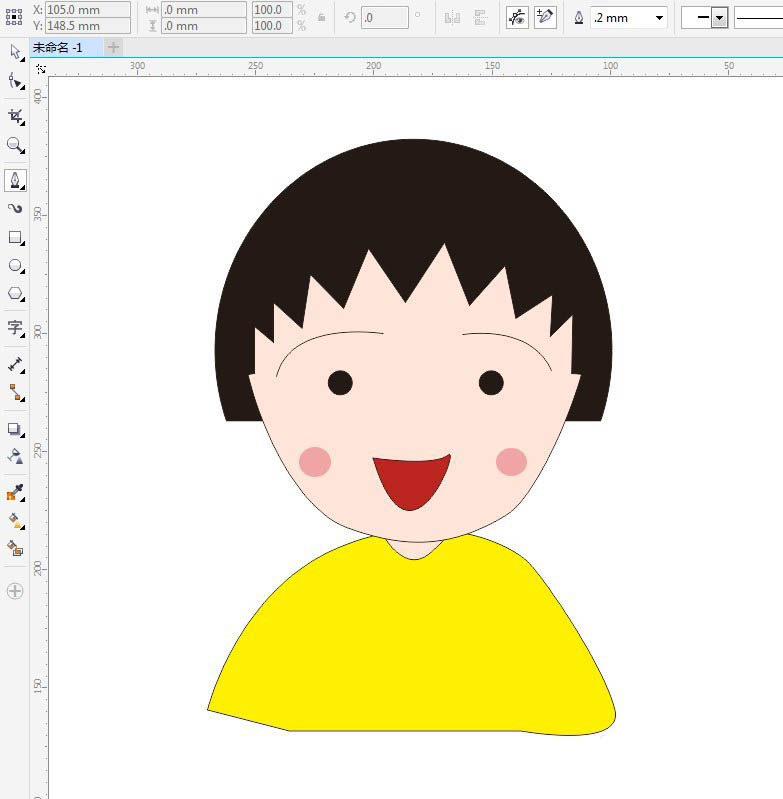Image resolution: width=783 pixels, height=799 pixels.
Task: Select the Pick tool arrow
Action: coord(14,51)
